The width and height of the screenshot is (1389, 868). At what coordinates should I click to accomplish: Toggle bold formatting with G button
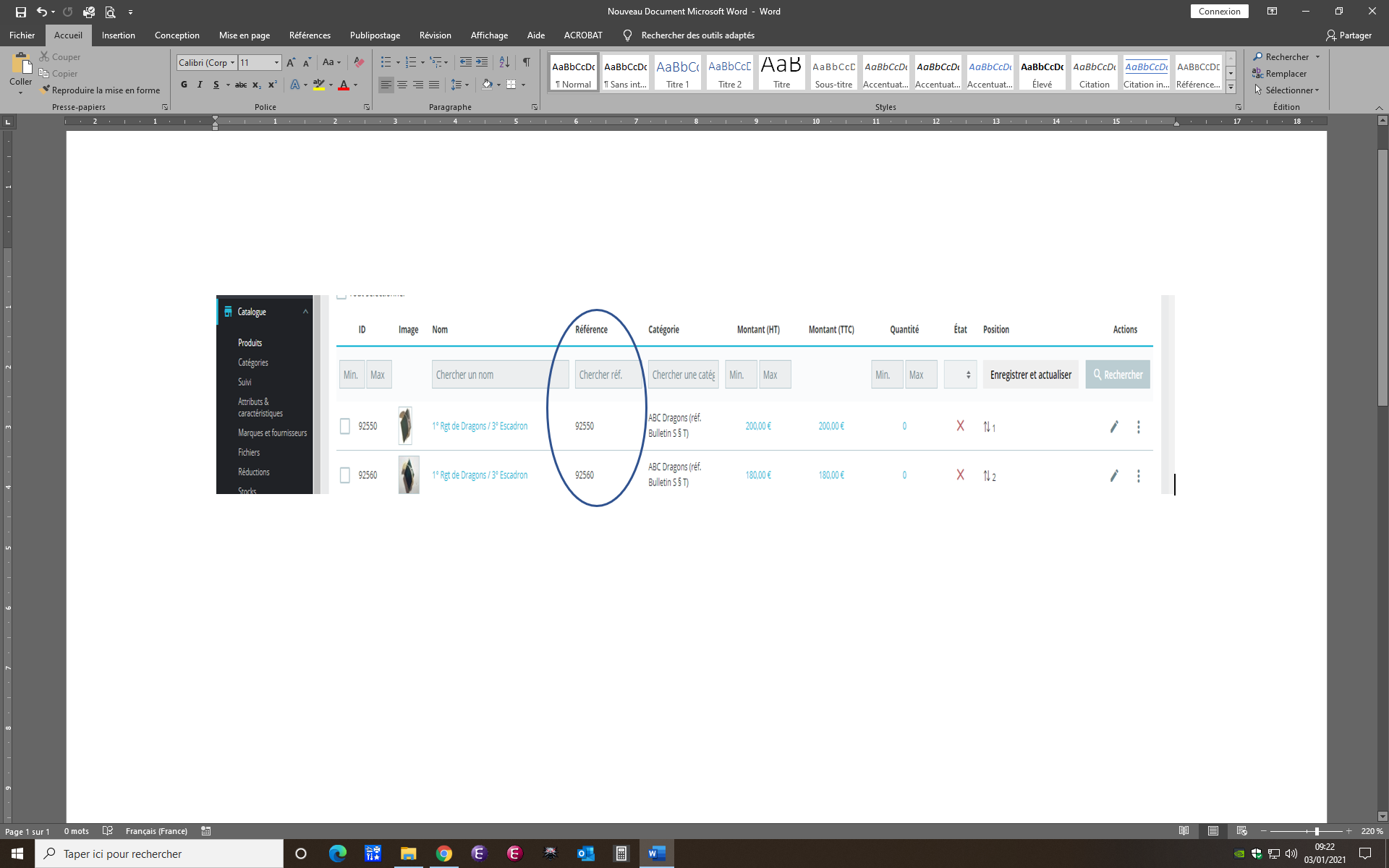184,85
